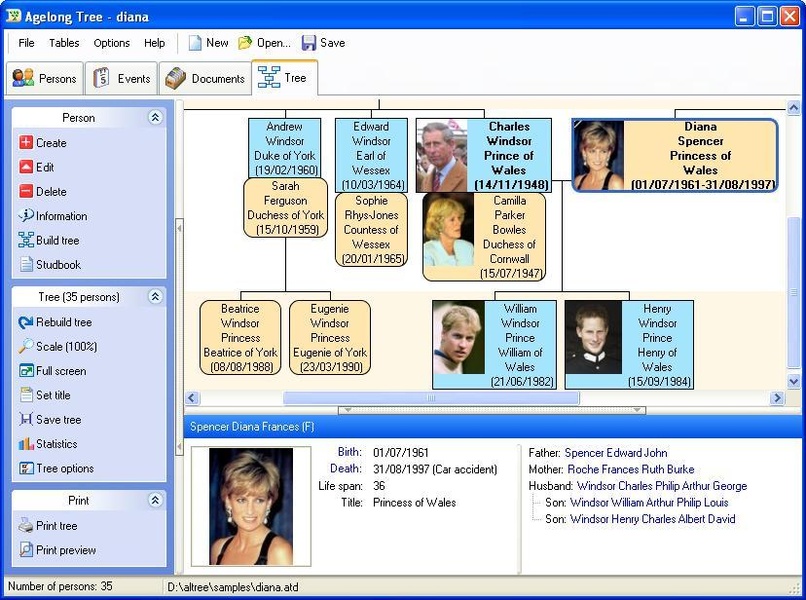
Task: Follow the Mother link Roche Frances Ruth Burke
Action: click(631, 469)
